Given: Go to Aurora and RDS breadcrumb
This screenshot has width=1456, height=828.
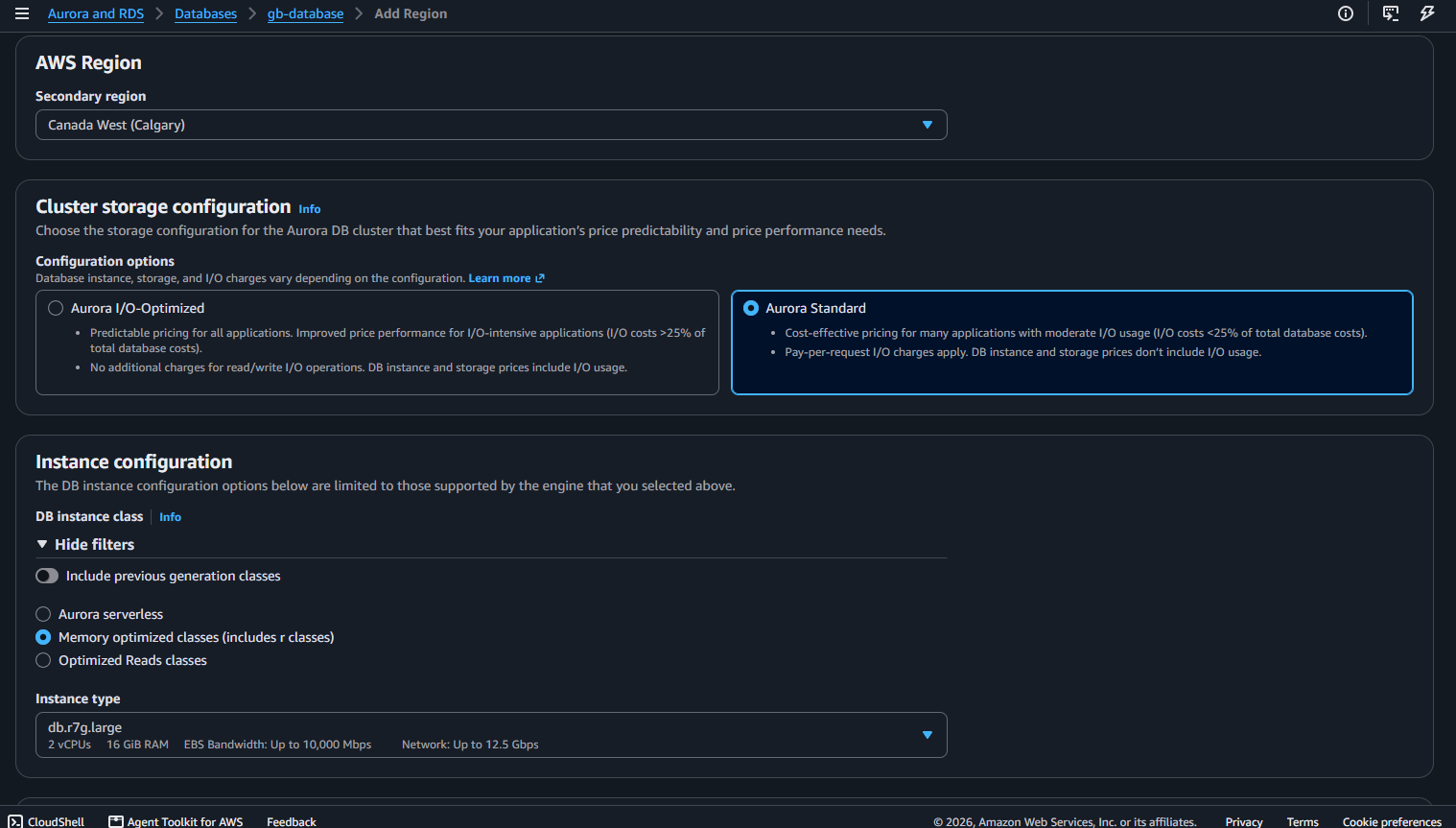Looking at the screenshot, I should point(96,13).
